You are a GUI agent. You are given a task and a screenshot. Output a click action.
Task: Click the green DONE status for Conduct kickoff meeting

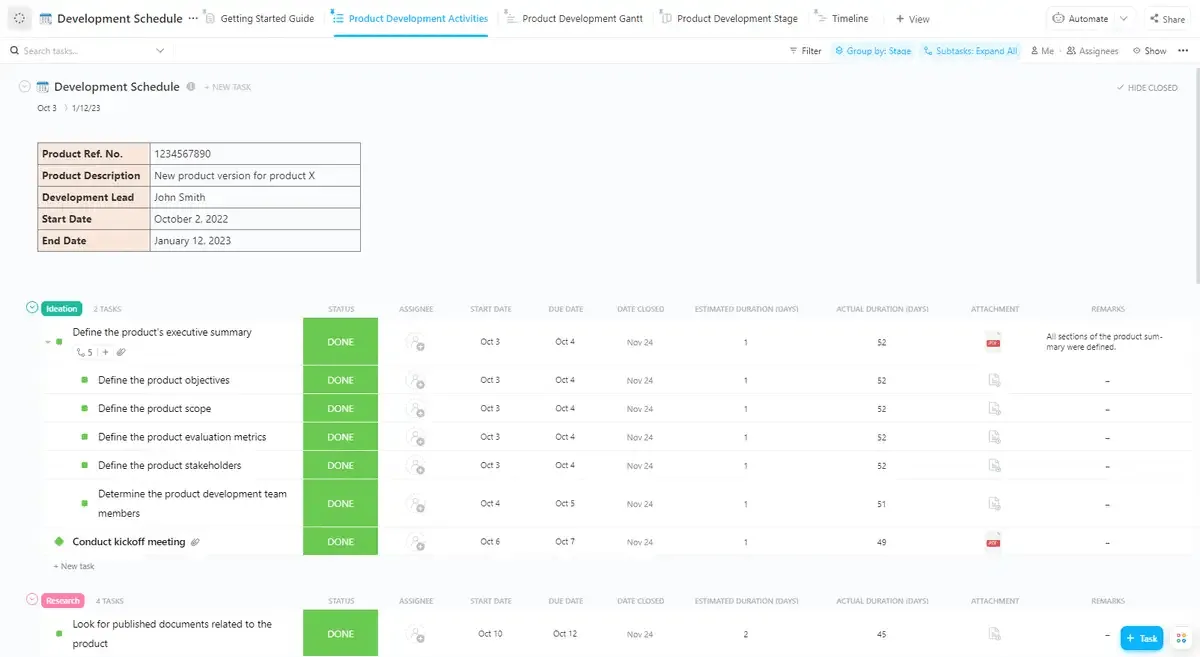coord(340,542)
